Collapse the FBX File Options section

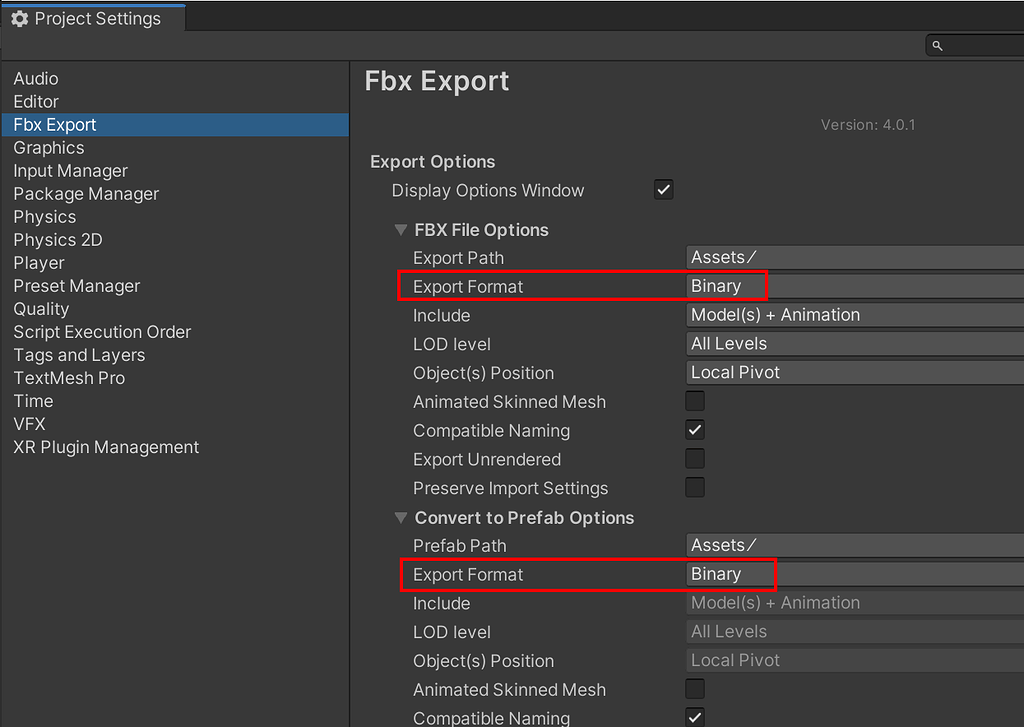(401, 230)
